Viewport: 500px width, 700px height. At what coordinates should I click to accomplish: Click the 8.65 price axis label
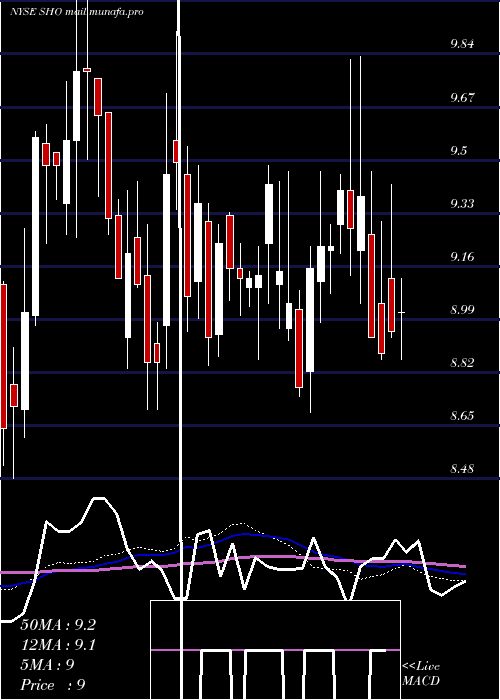click(462, 416)
